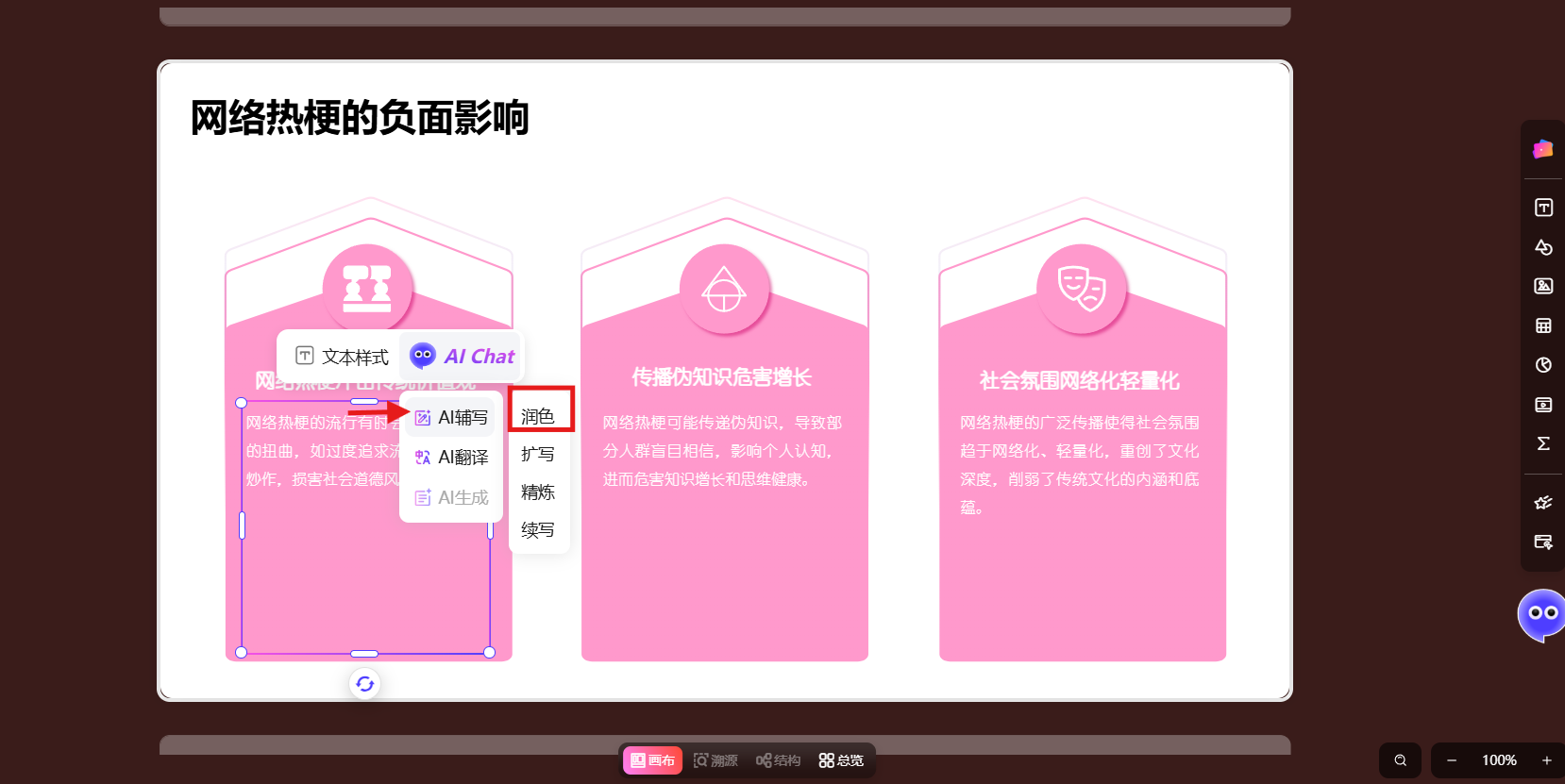This screenshot has height=784, width=1565.
Task: Switch to 画布 canvas view
Action: (x=653, y=760)
